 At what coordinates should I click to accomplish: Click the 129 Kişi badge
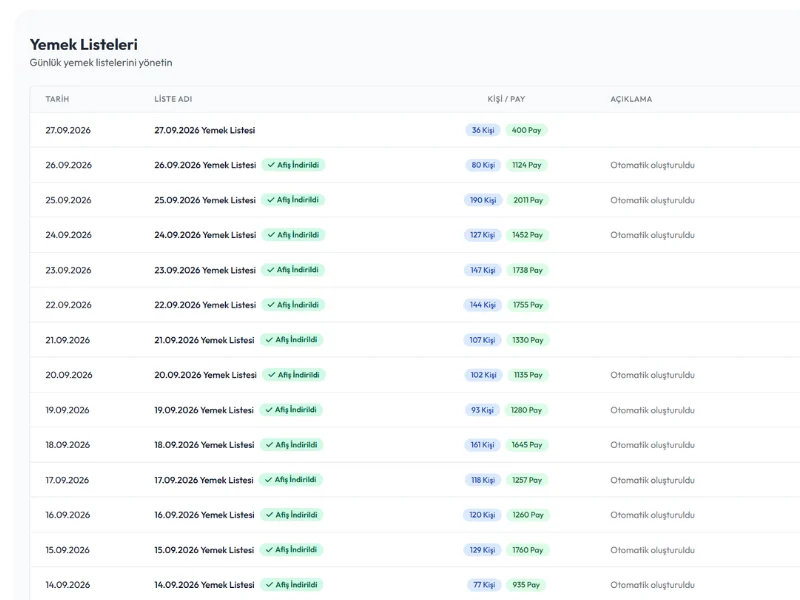point(482,550)
